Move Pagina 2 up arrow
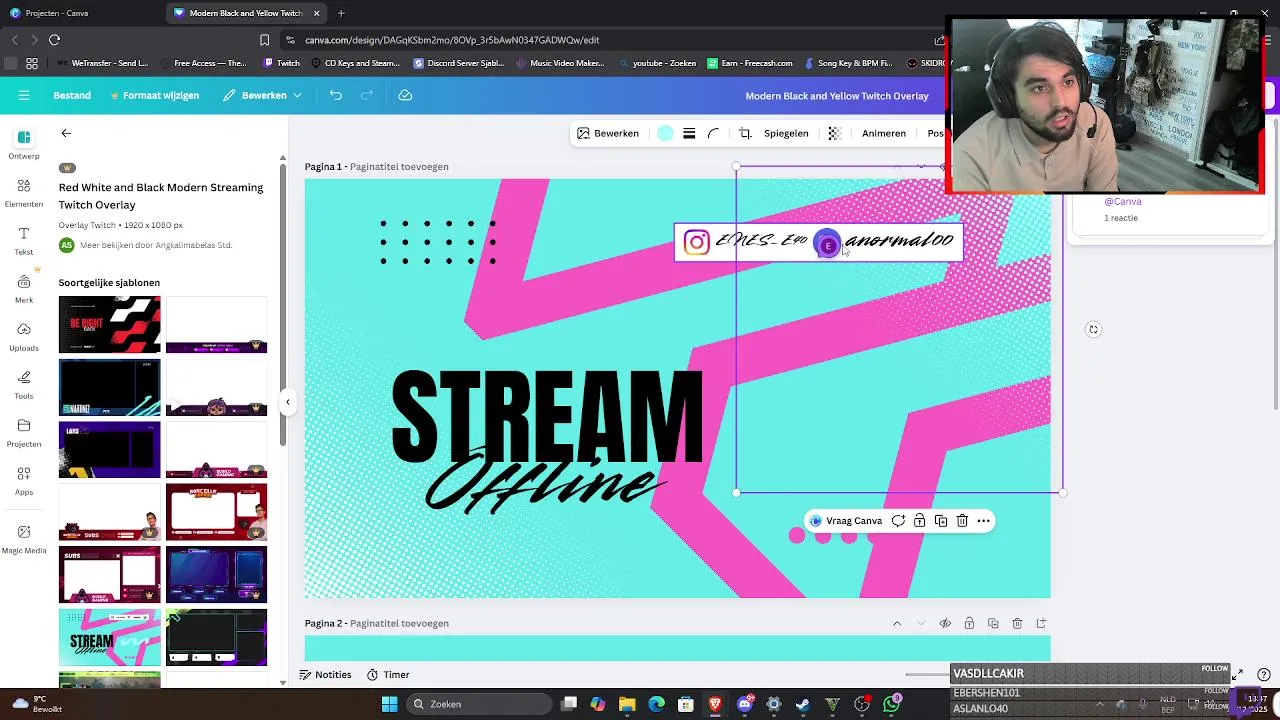The width and height of the screenshot is (1280, 720). pyautogui.click(x=897, y=624)
